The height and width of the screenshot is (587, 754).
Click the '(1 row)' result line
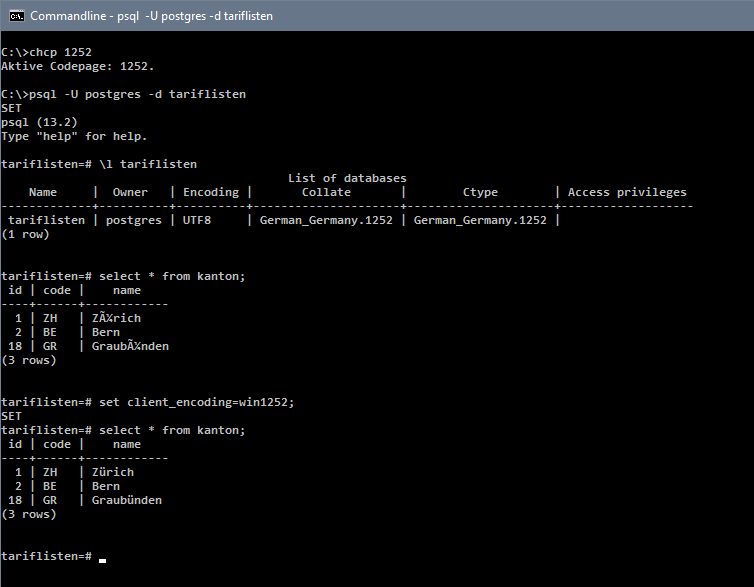point(25,234)
